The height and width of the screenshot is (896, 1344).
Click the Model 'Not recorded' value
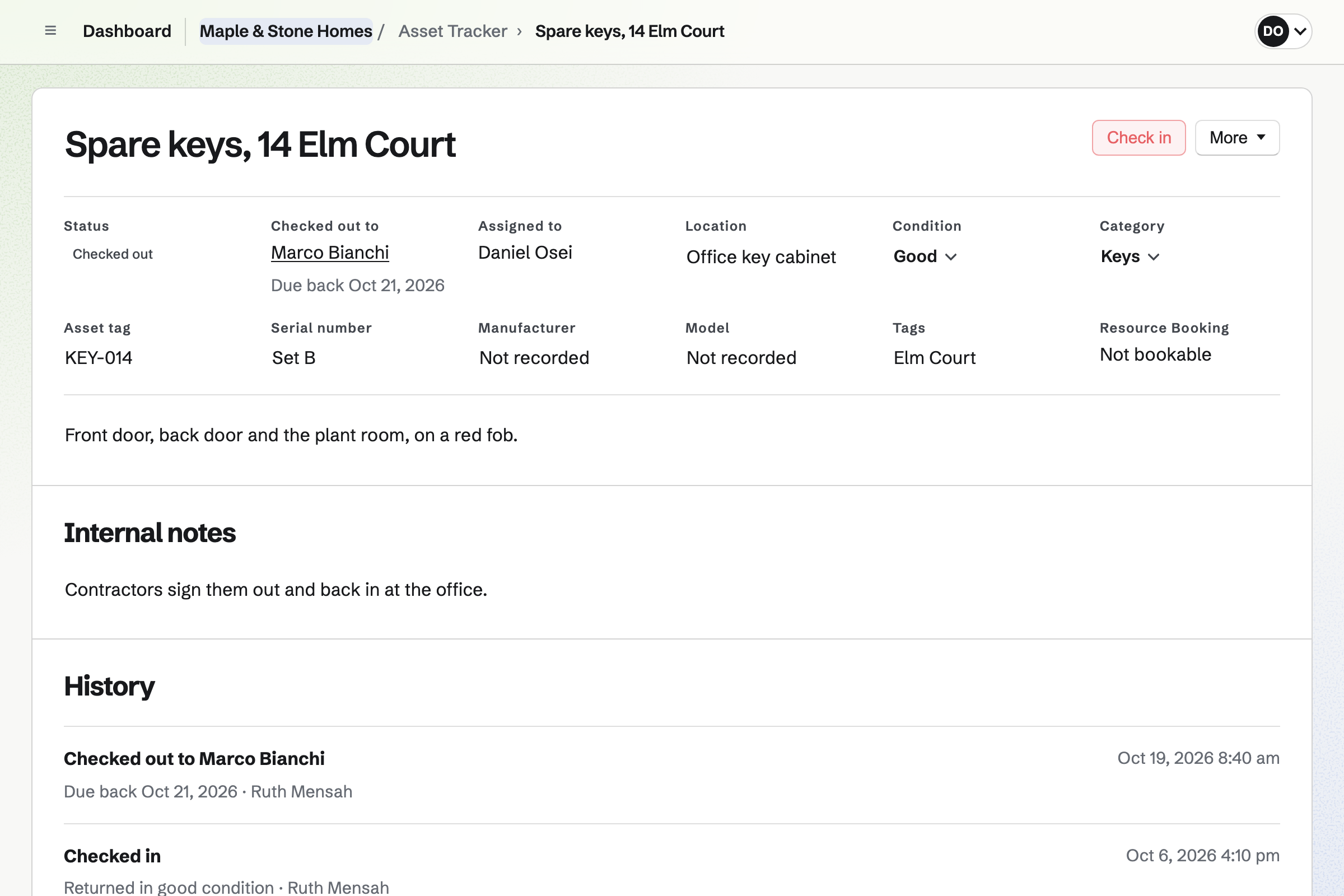(x=741, y=358)
